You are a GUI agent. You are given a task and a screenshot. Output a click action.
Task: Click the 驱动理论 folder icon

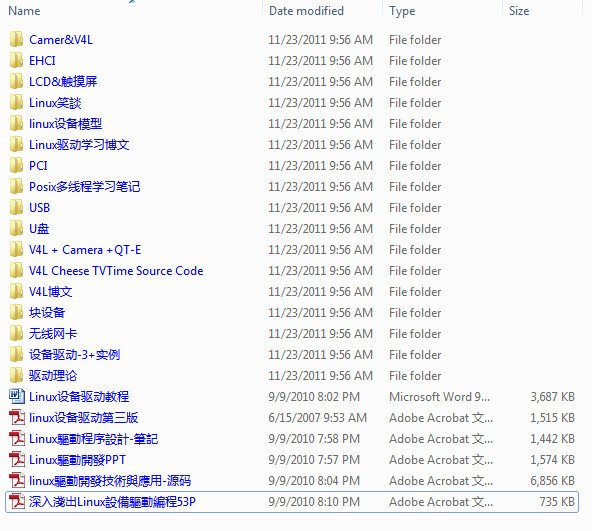[x=16, y=375]
